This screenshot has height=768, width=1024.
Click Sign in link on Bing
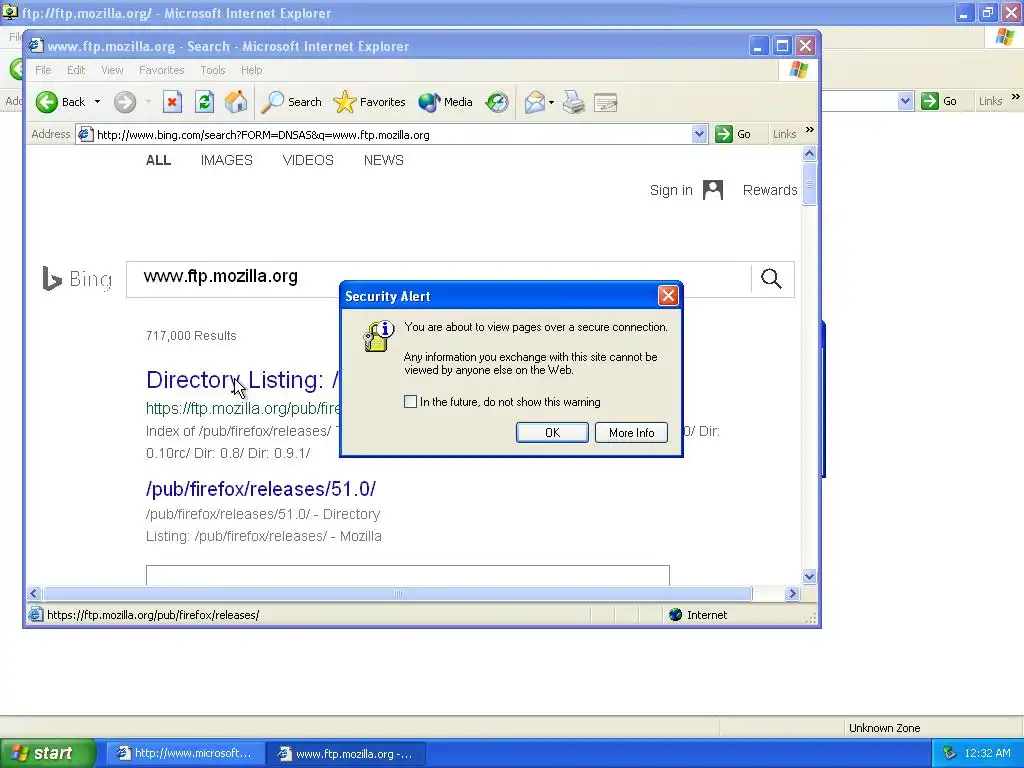click(x=671, y=190)
